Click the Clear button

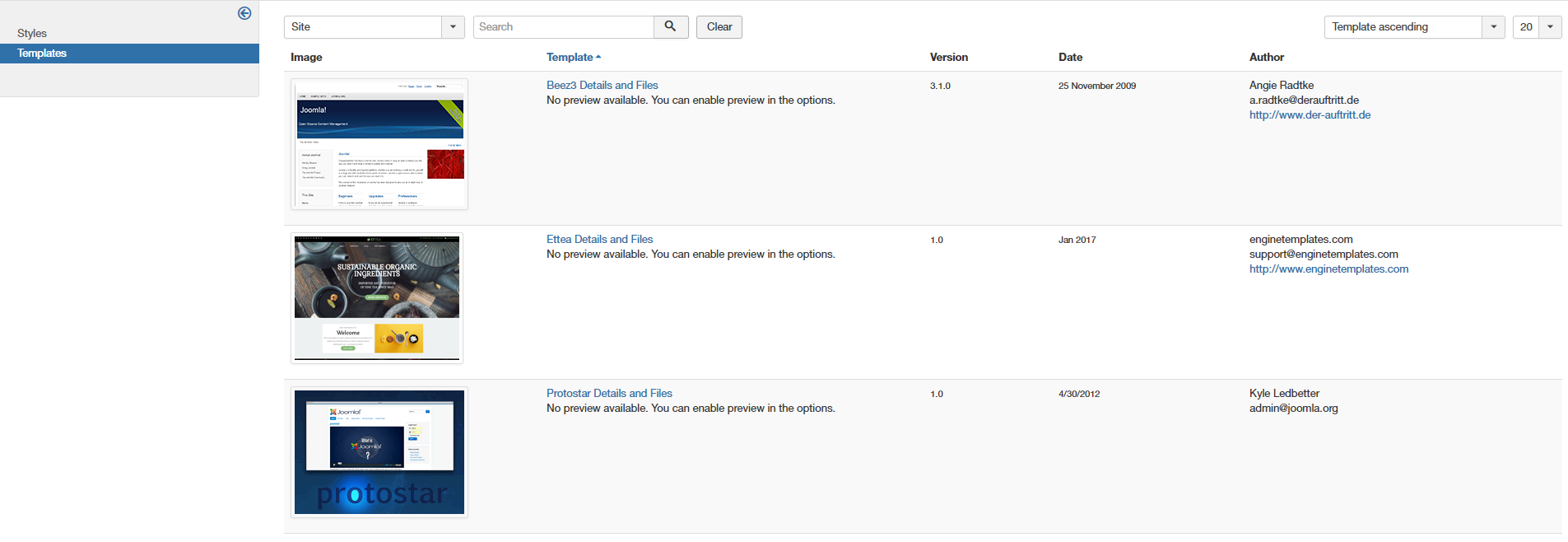(719, 26)
